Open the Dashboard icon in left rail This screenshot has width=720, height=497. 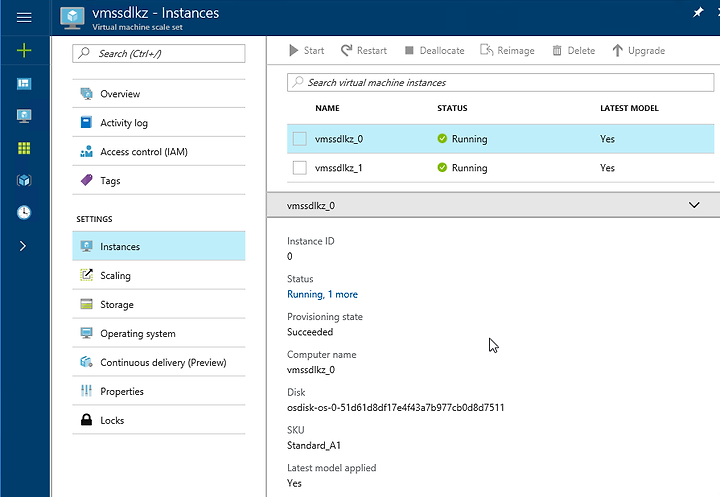click(24, 84)
